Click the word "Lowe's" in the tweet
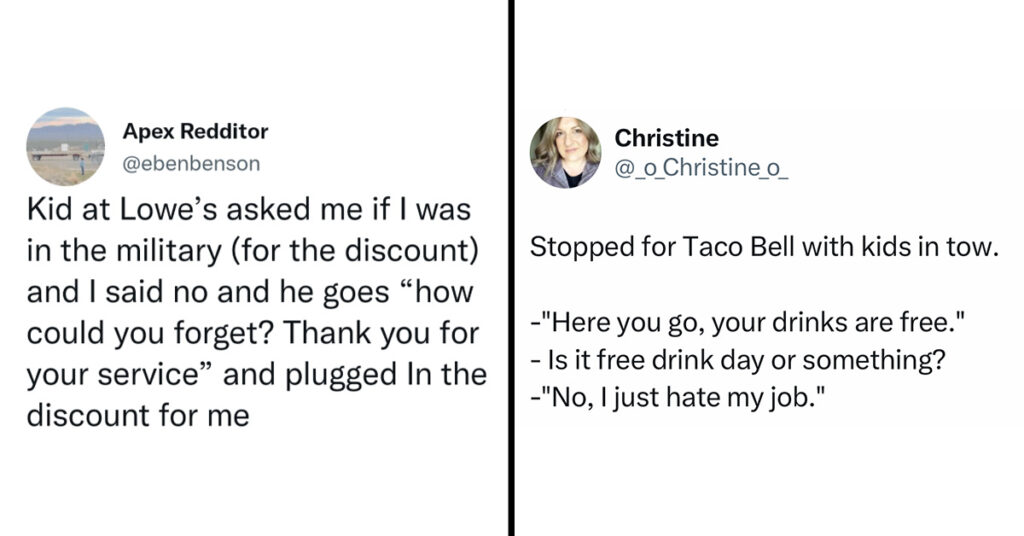 tap(170, 210)
